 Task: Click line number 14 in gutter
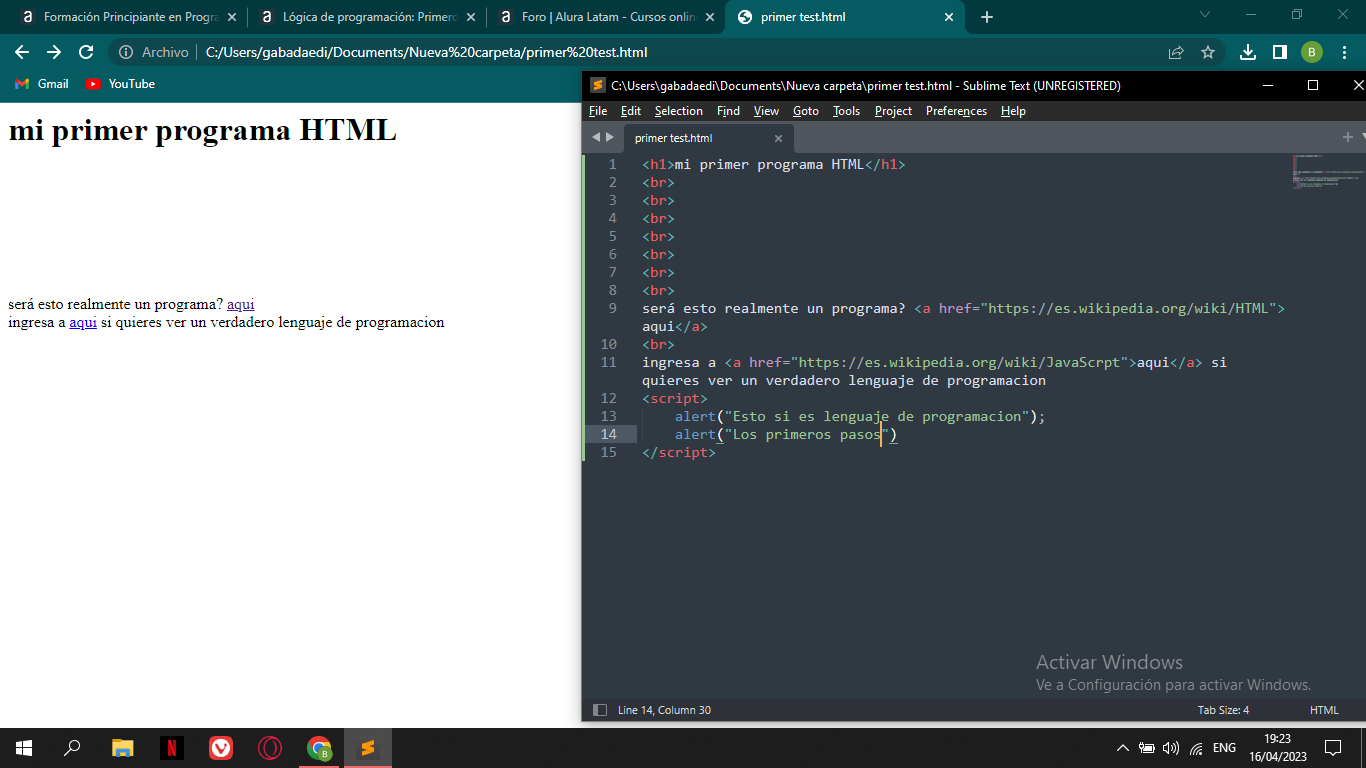point(609,434)
